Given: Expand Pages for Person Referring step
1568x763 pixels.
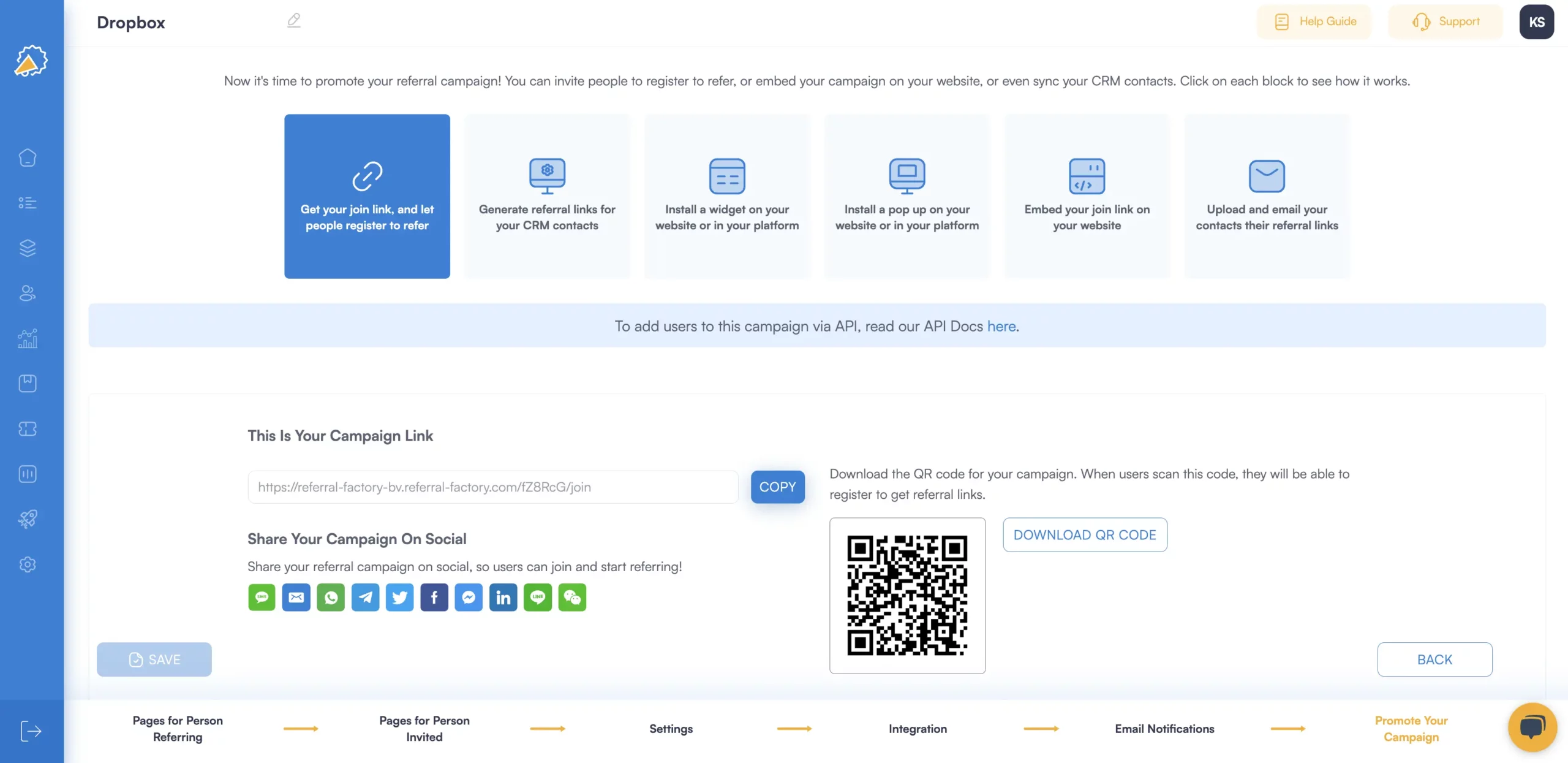Looking at the screenshot, I should coord(178,729).
